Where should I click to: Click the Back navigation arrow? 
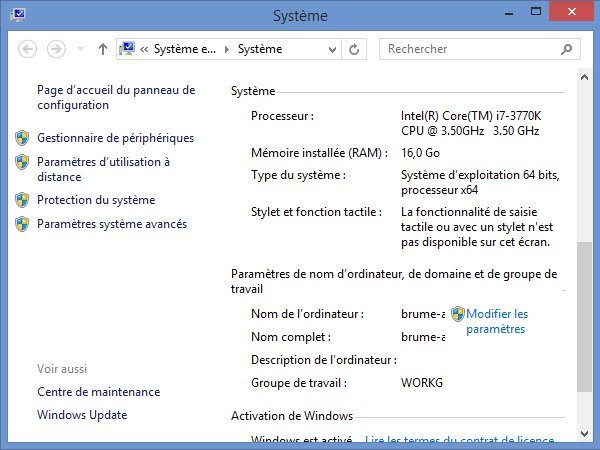(x=28, y=49)
